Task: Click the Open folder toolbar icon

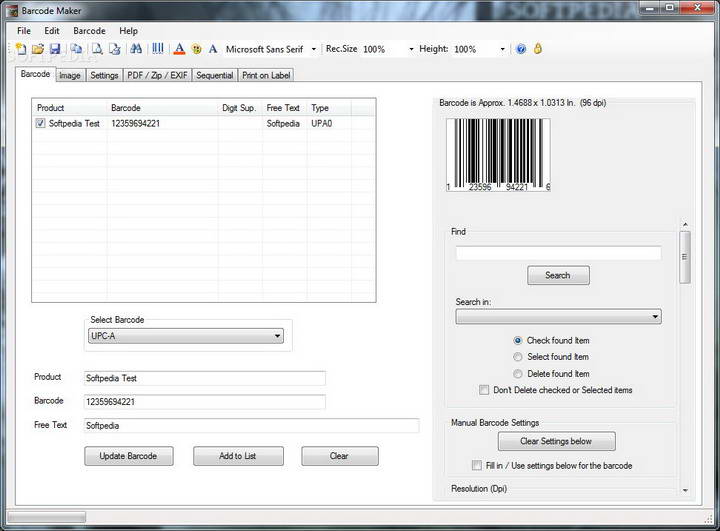Action: click(38, 49)
